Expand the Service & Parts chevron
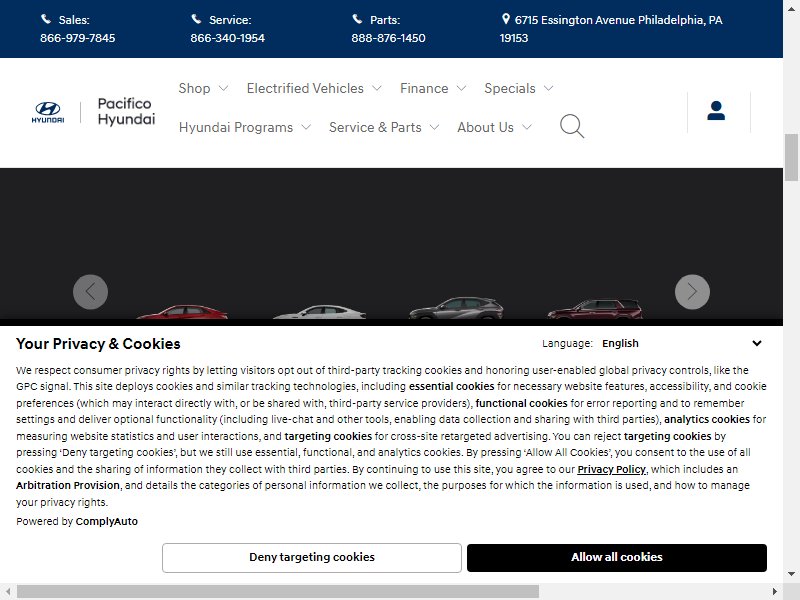The height and width of the screenshot is (600, 800). pos(434,127)
